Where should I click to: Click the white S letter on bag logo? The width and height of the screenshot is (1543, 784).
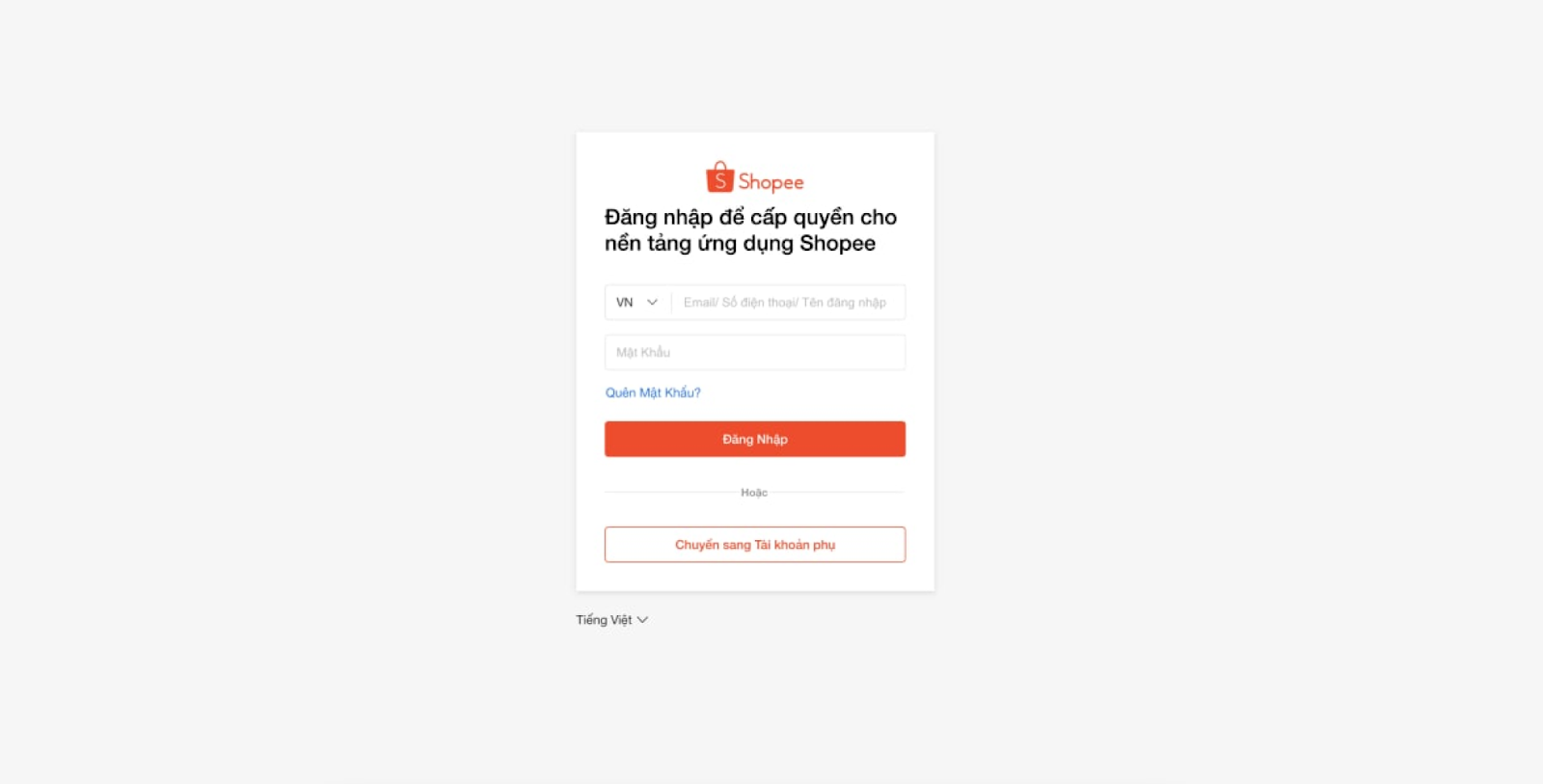click(x=719, y=180)
